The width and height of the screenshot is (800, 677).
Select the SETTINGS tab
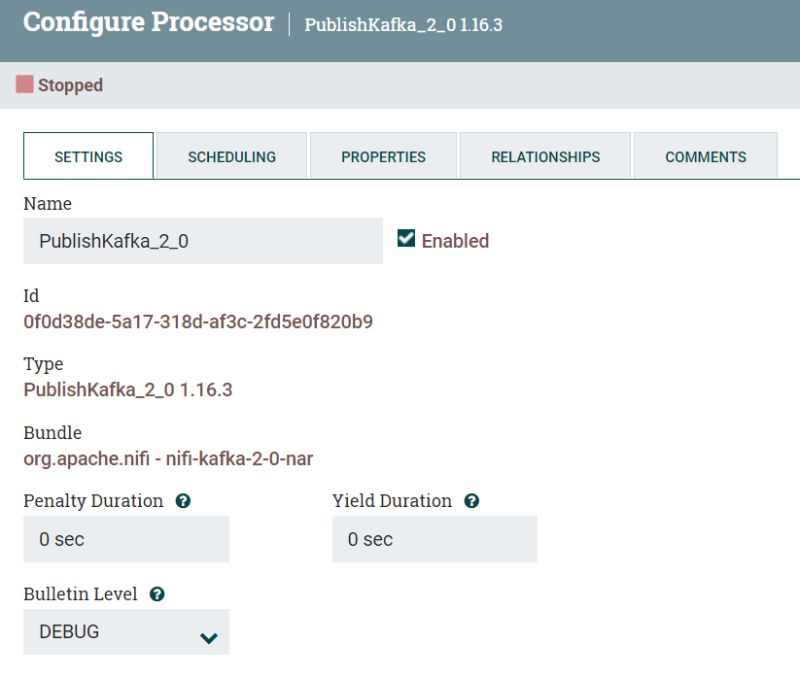click(x=88, y=156)
